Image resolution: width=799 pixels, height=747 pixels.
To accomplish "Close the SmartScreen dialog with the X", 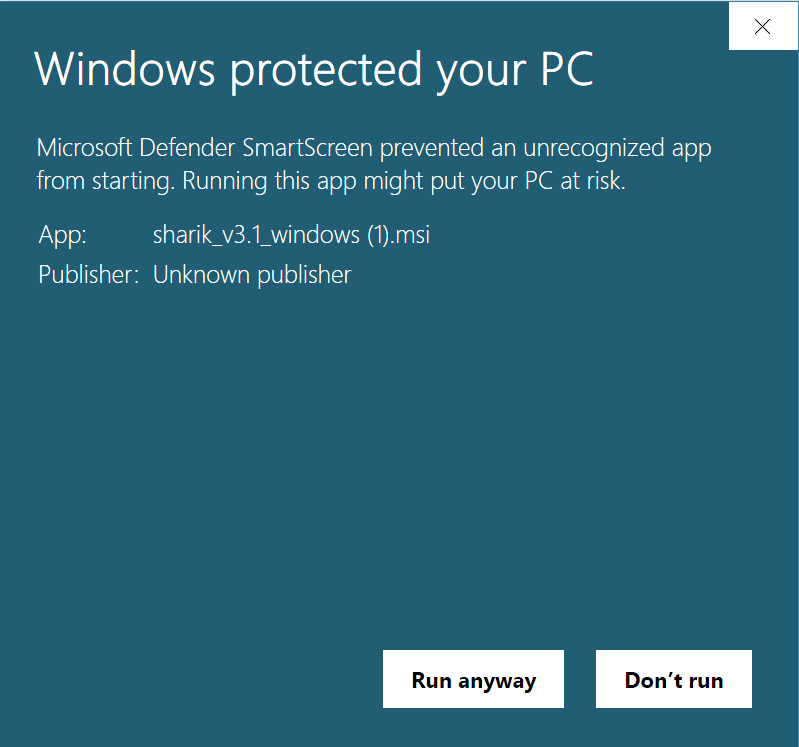I will pyautogui.click(x=762, y=26).
